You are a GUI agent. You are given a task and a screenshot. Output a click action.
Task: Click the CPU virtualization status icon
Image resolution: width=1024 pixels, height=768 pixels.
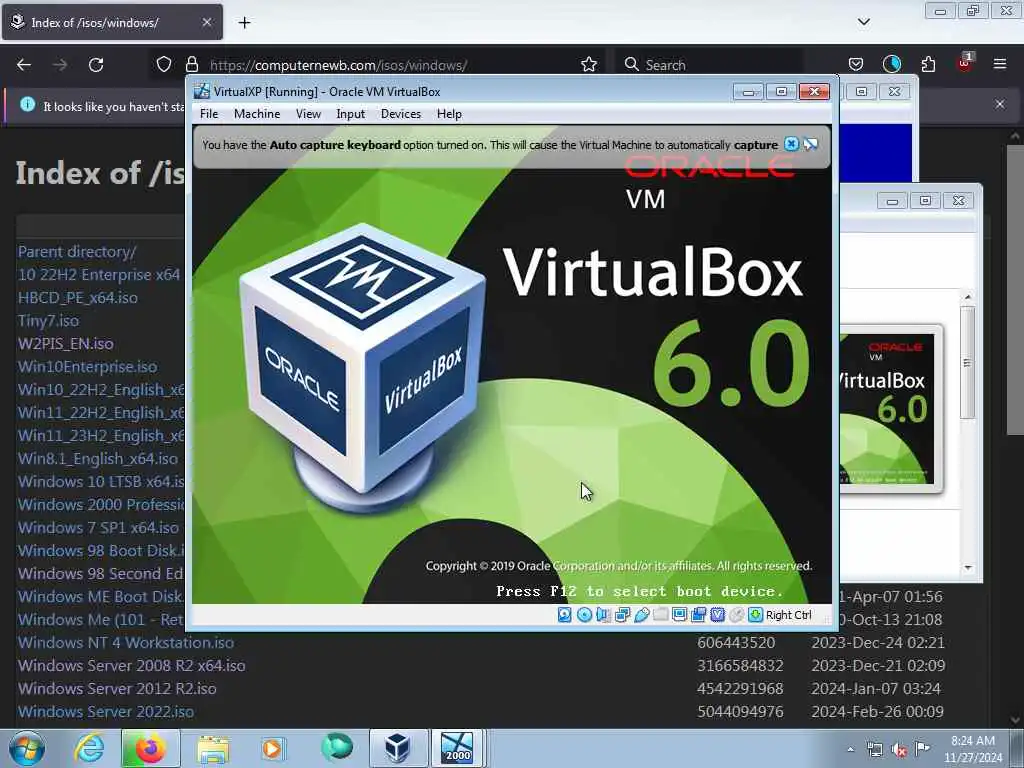(x=718, y=615)
